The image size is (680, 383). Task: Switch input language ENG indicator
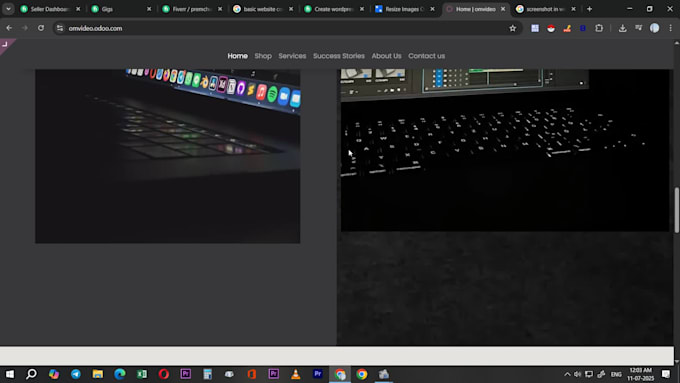pos(616,374)
